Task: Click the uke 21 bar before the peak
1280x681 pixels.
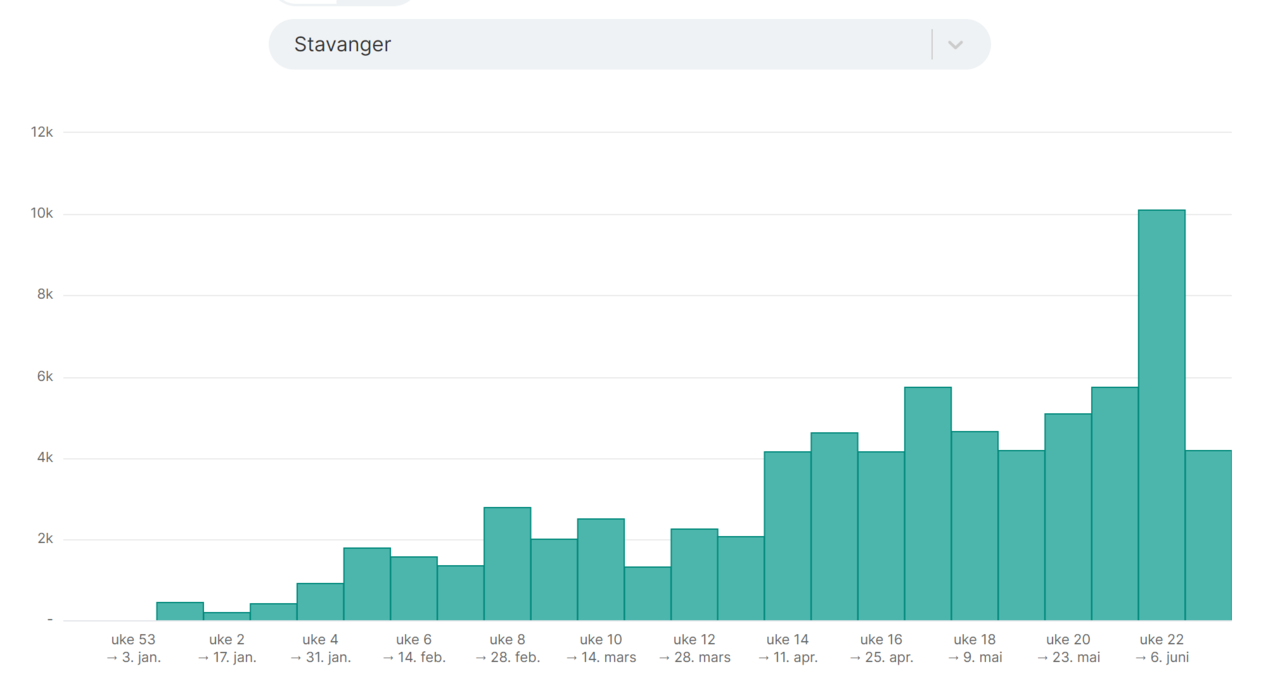Action: (x=1114, y=503)
